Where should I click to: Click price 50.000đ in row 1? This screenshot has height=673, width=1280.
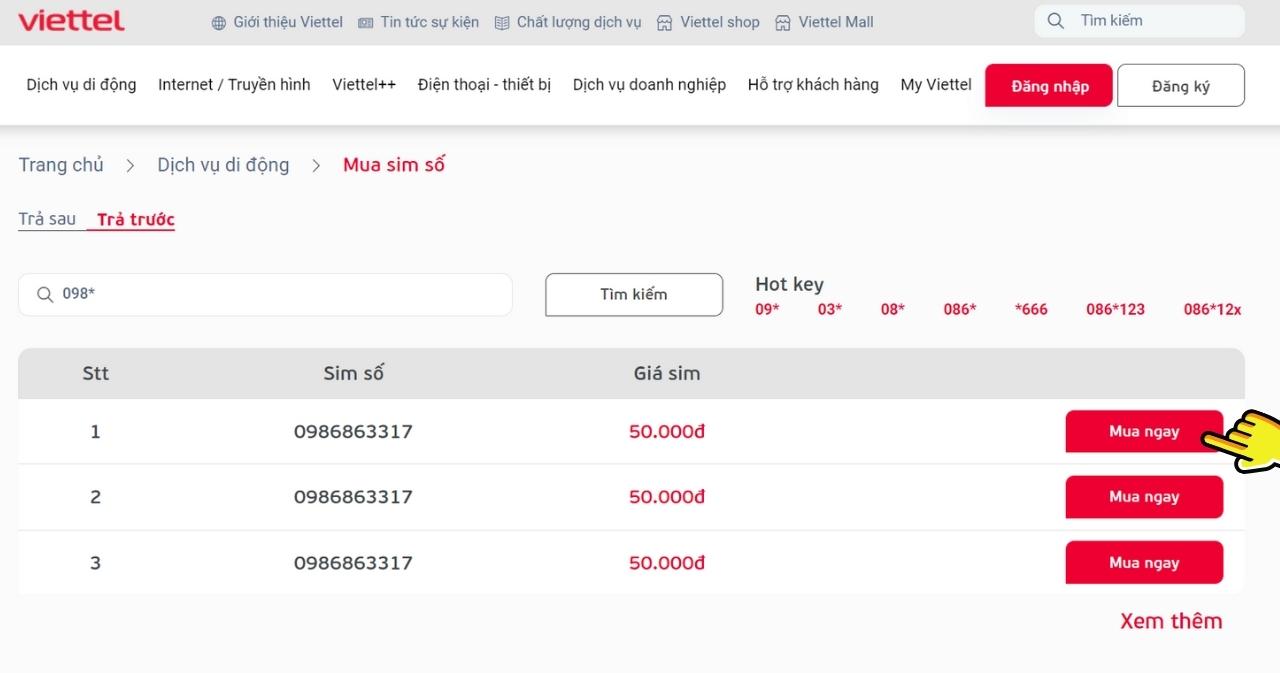click(667, 432)
